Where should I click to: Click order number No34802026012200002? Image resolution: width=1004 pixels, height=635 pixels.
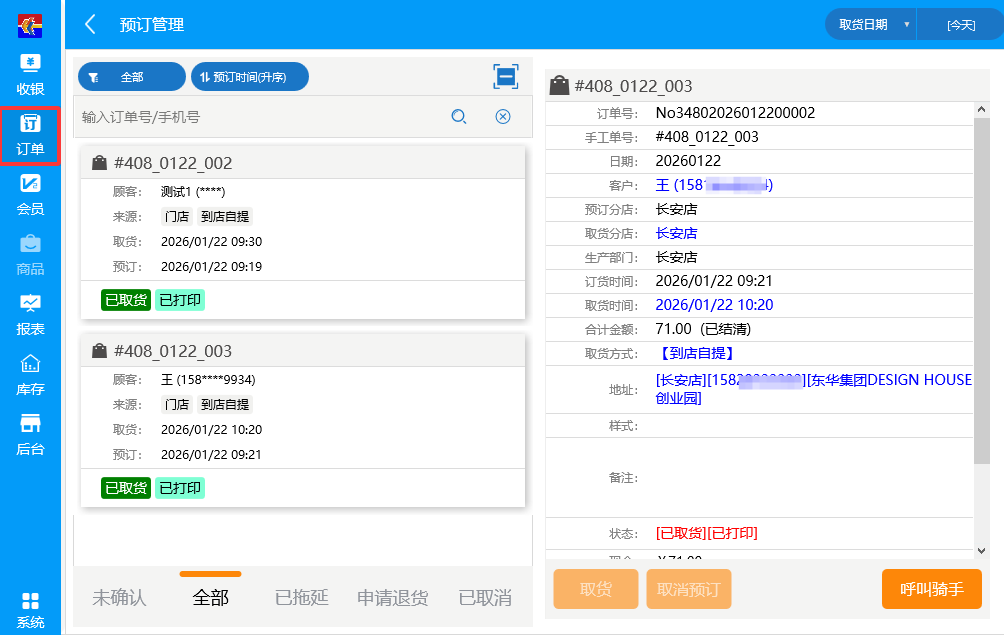[735, 113]
